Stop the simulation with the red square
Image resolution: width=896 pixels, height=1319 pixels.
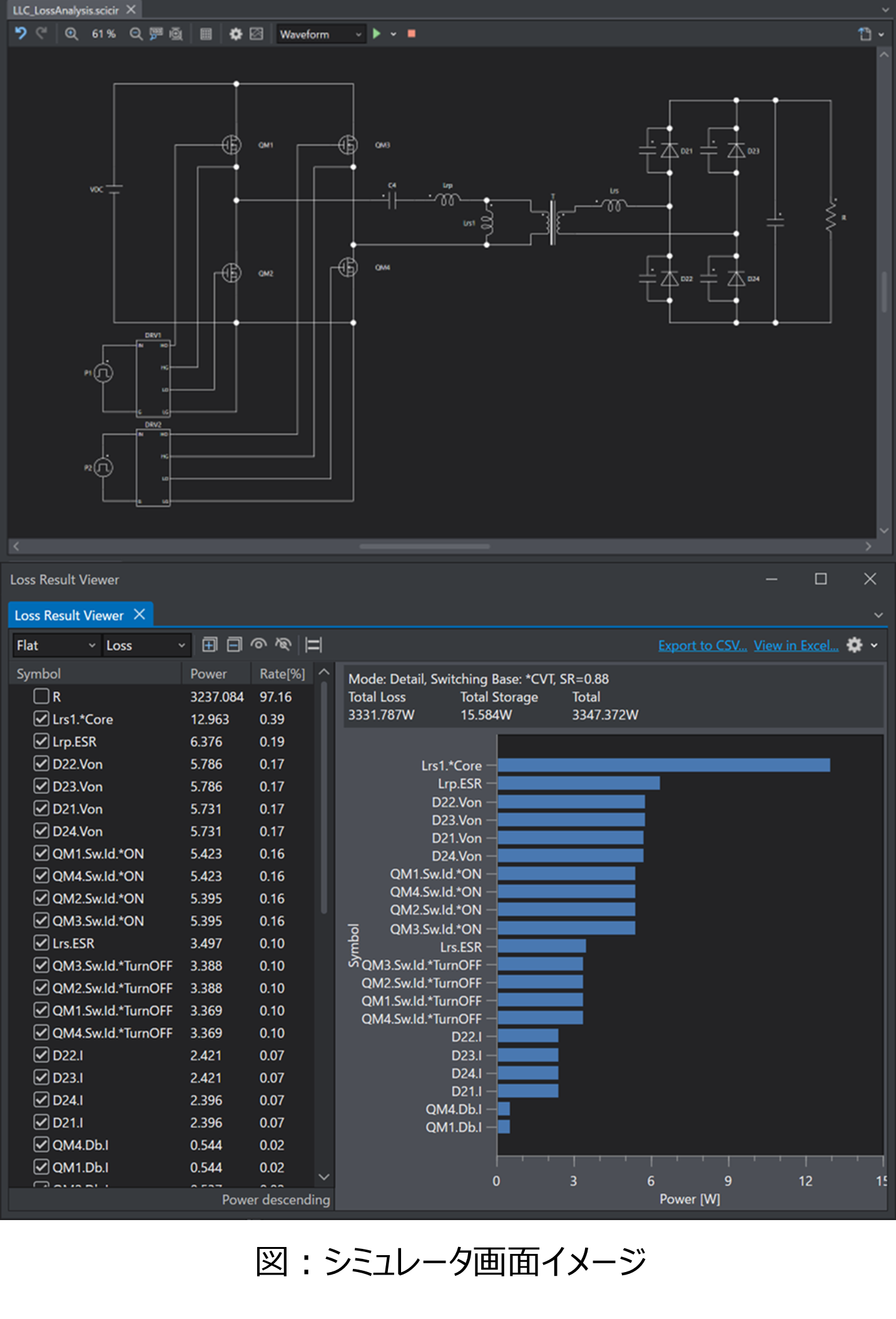coord(411,34)
